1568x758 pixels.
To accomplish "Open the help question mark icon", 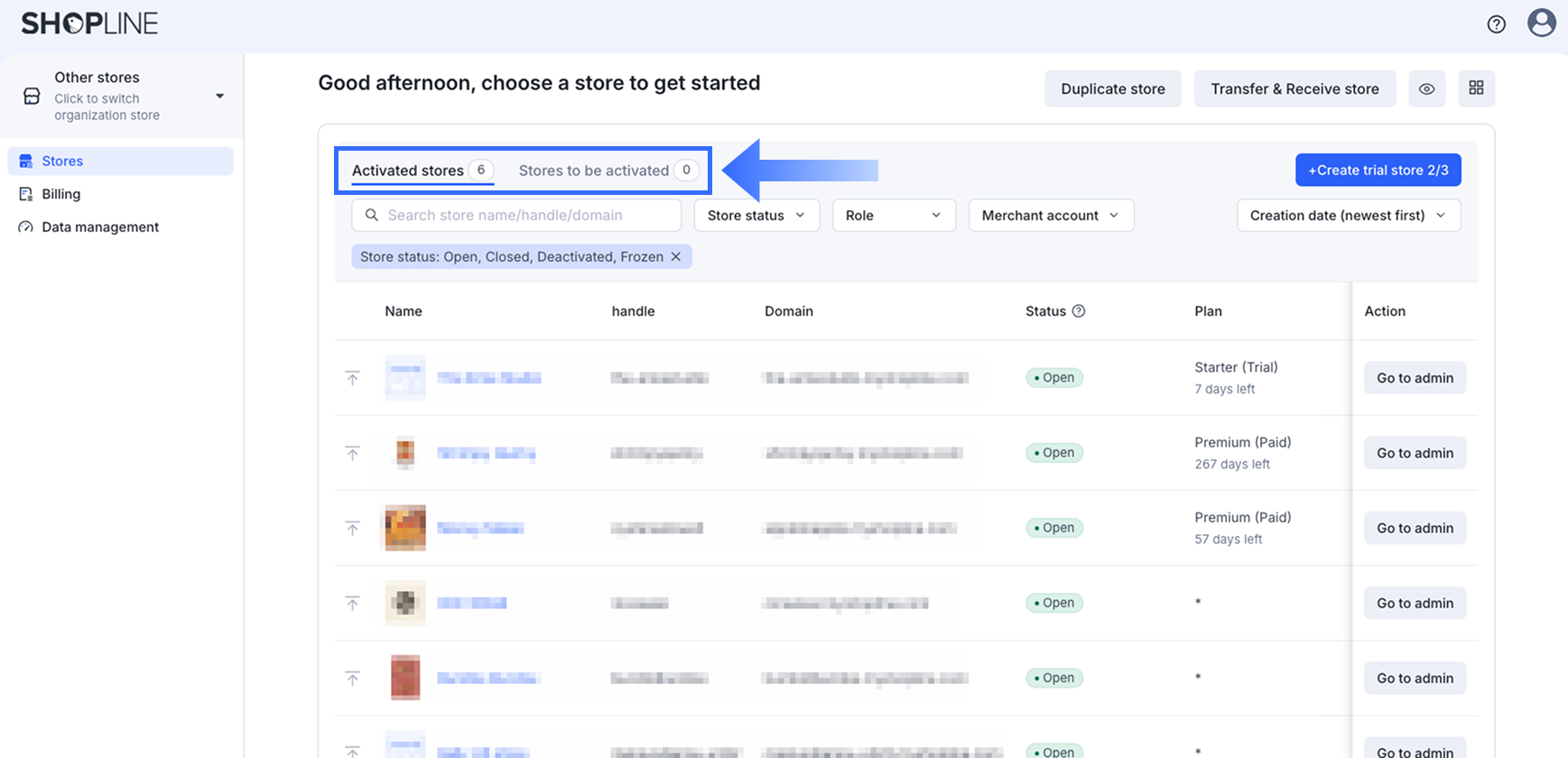I will pyautogui.click(x=1496, y=24).
